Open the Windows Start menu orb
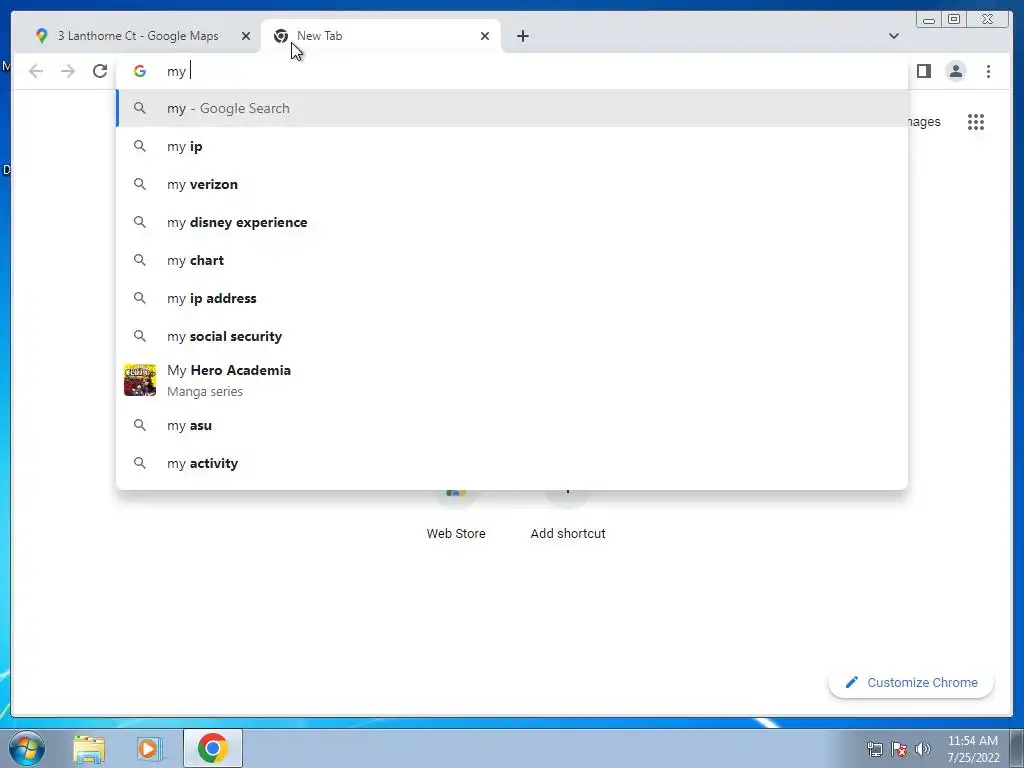This screenshot has height=768, width=1024. tap(27, 748)
